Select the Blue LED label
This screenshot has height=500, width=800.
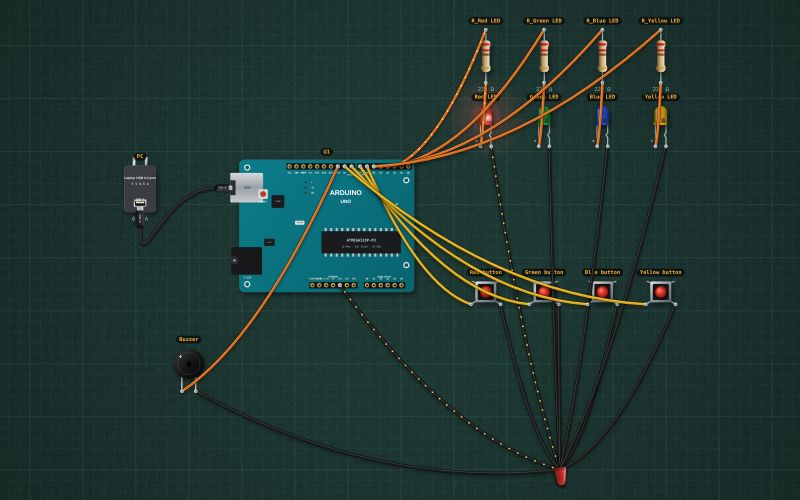pyautogui.click(x=603, y=97)
